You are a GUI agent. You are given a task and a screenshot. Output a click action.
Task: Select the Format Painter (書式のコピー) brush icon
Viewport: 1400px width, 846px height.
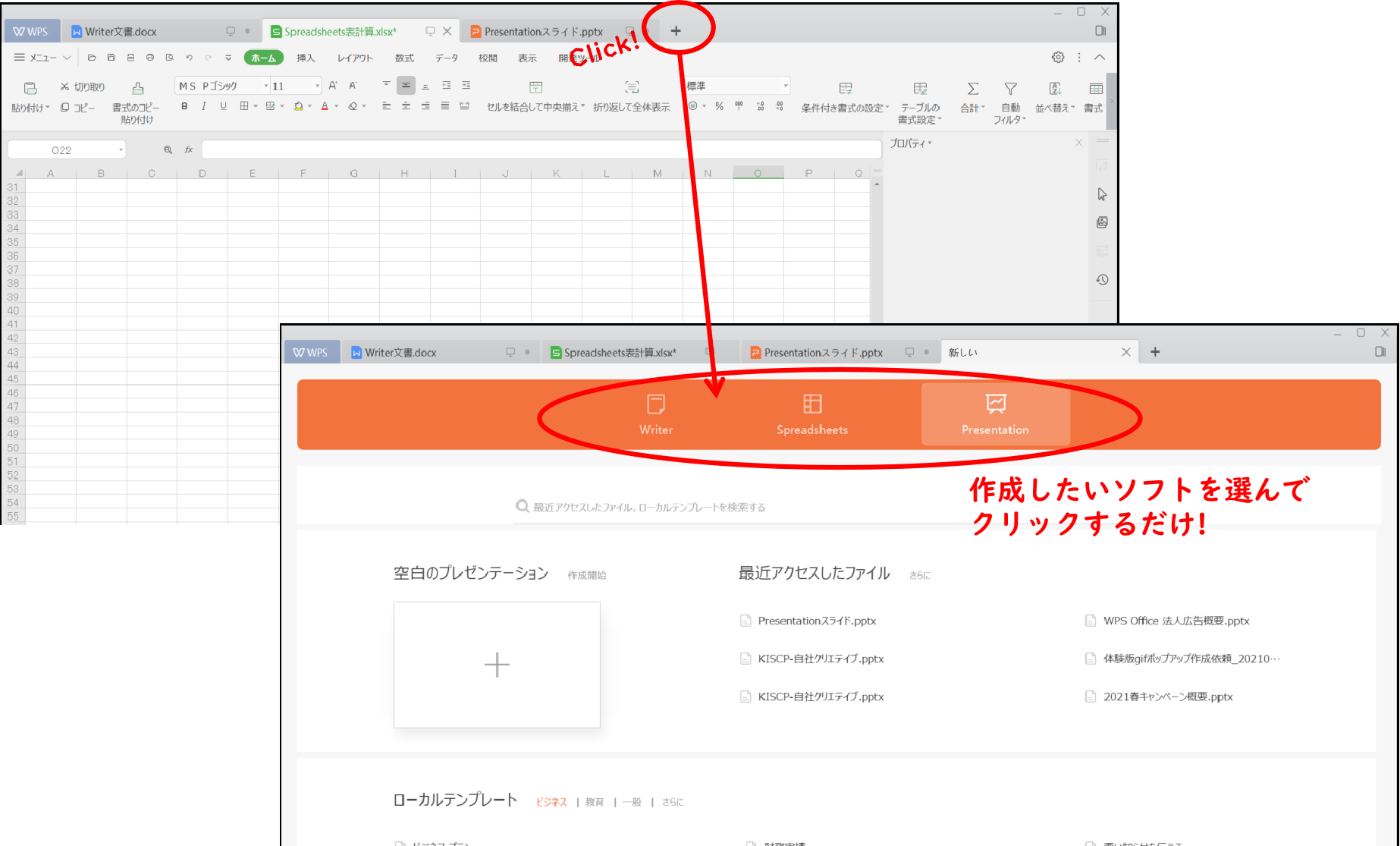137,88
